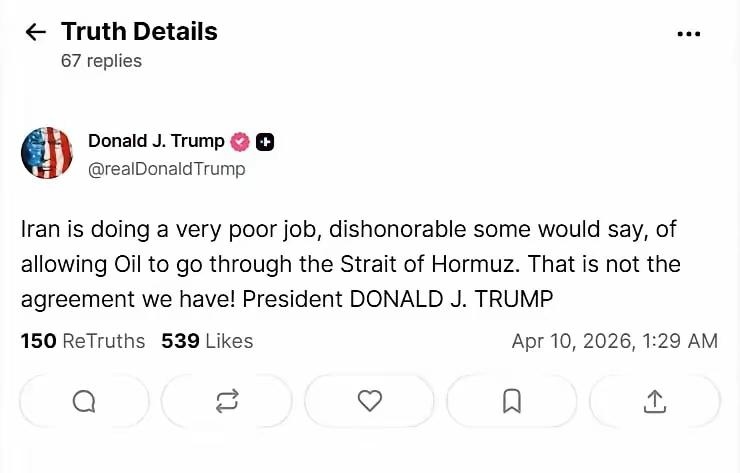Bookmark this Truth post

point(512,401)
